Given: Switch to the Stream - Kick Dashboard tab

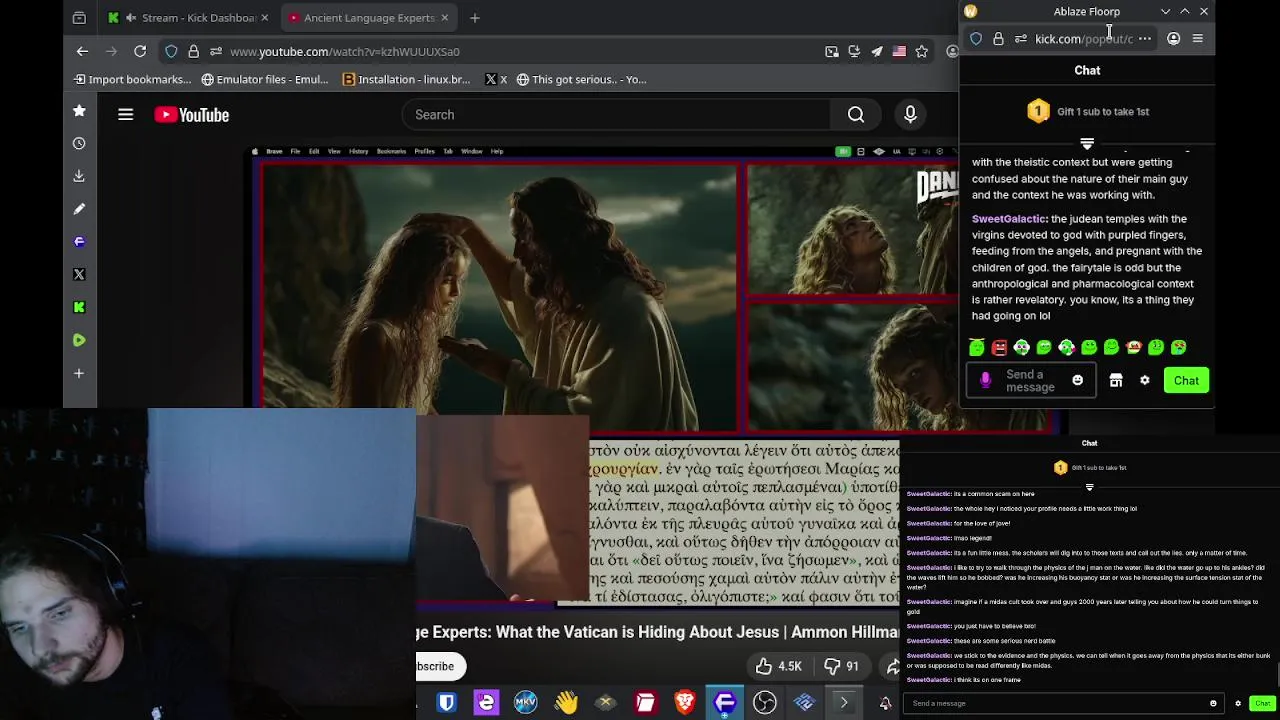Looking at the screenshot, I should [187, 17].
